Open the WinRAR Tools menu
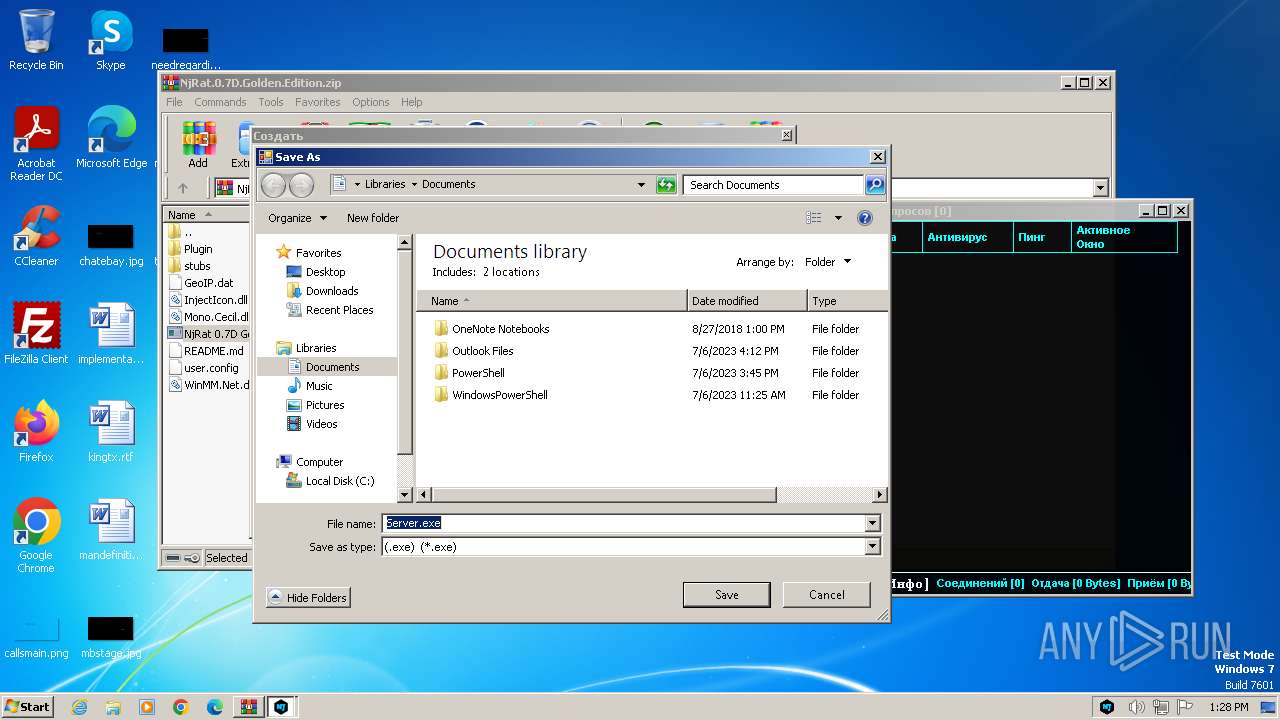1280x720 pixels. coord(271,102)
